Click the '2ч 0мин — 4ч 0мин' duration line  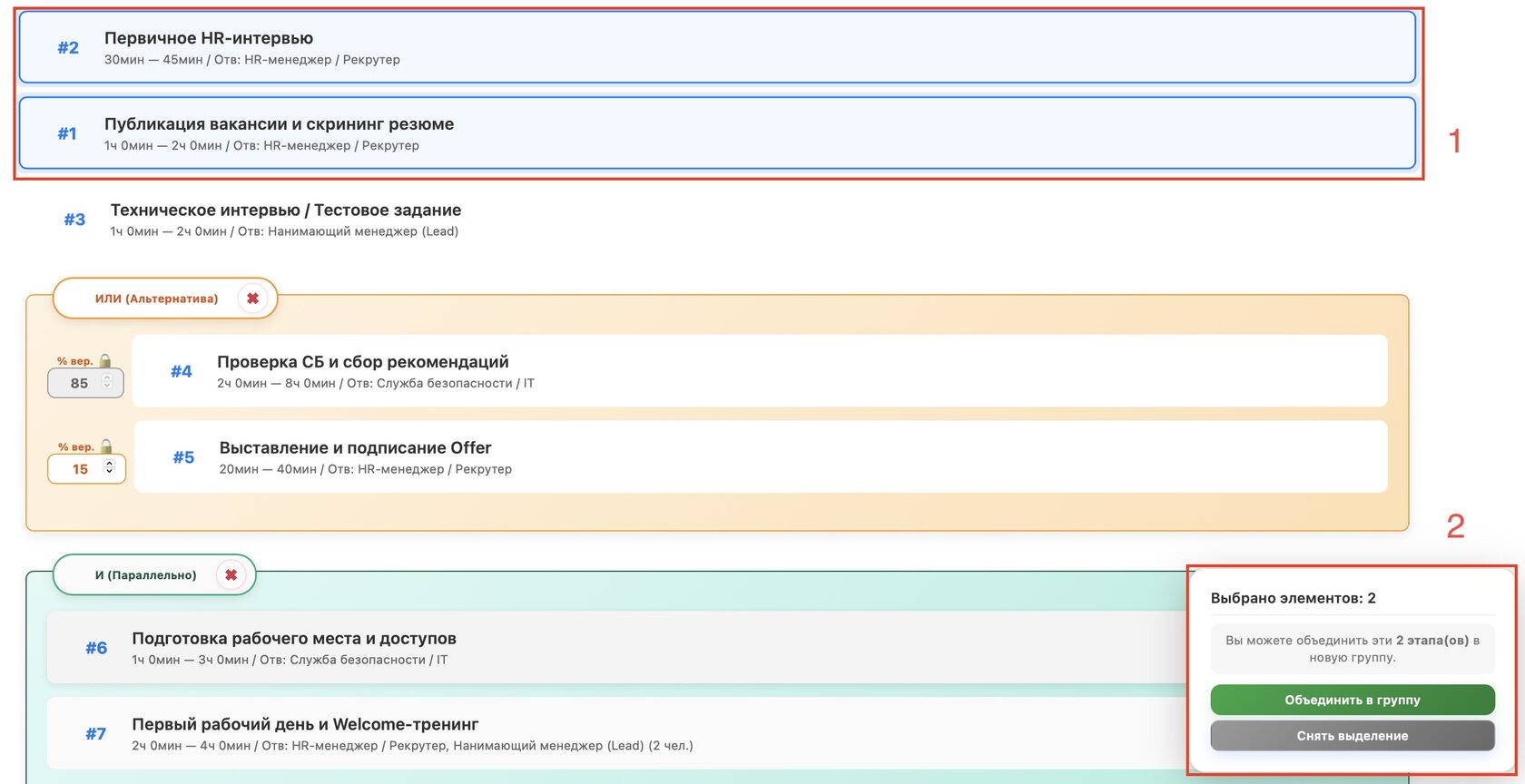(412, 746)
